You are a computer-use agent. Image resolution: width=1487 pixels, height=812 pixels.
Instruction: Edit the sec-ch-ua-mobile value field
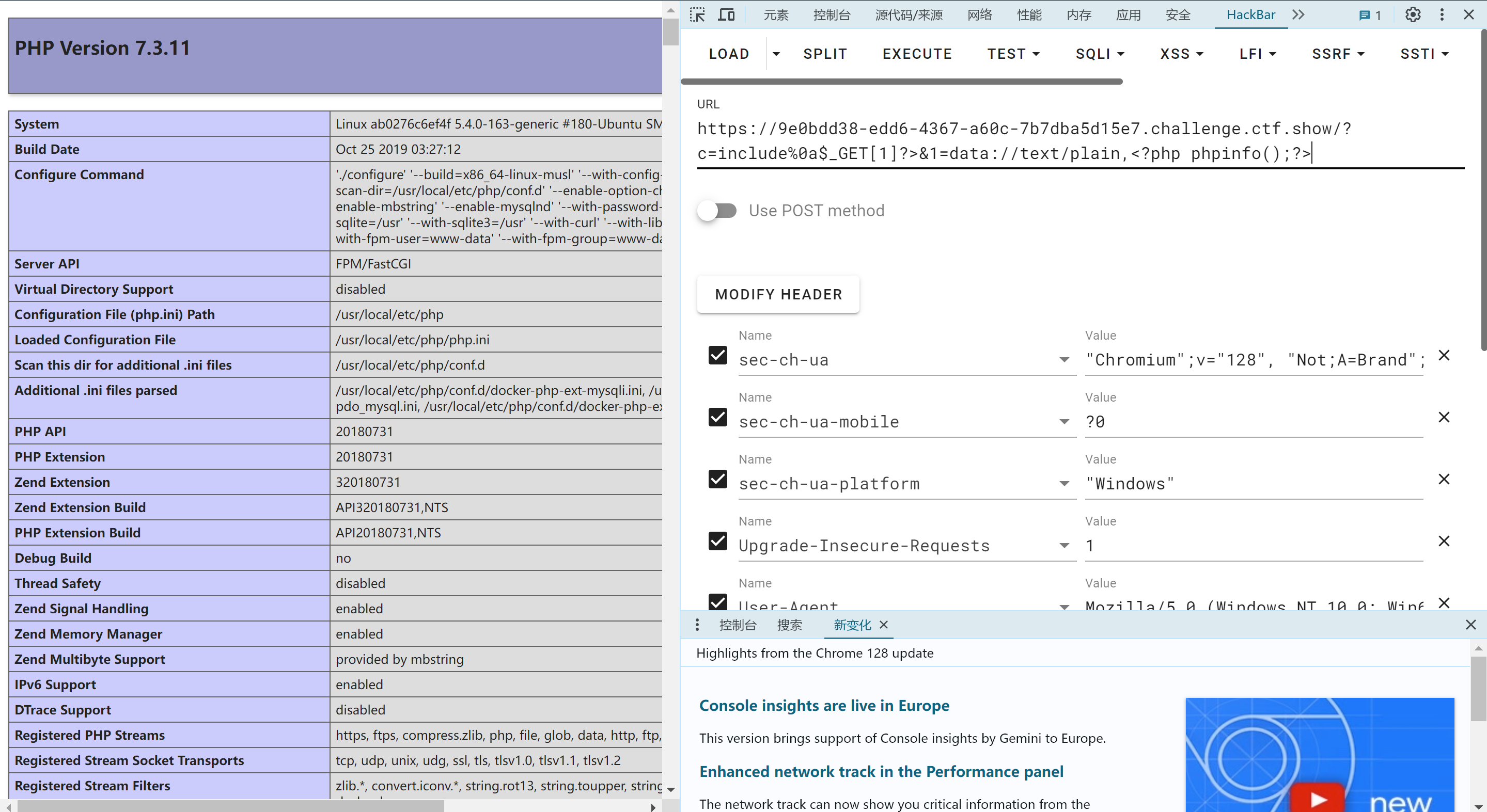tap(1254, 422)
